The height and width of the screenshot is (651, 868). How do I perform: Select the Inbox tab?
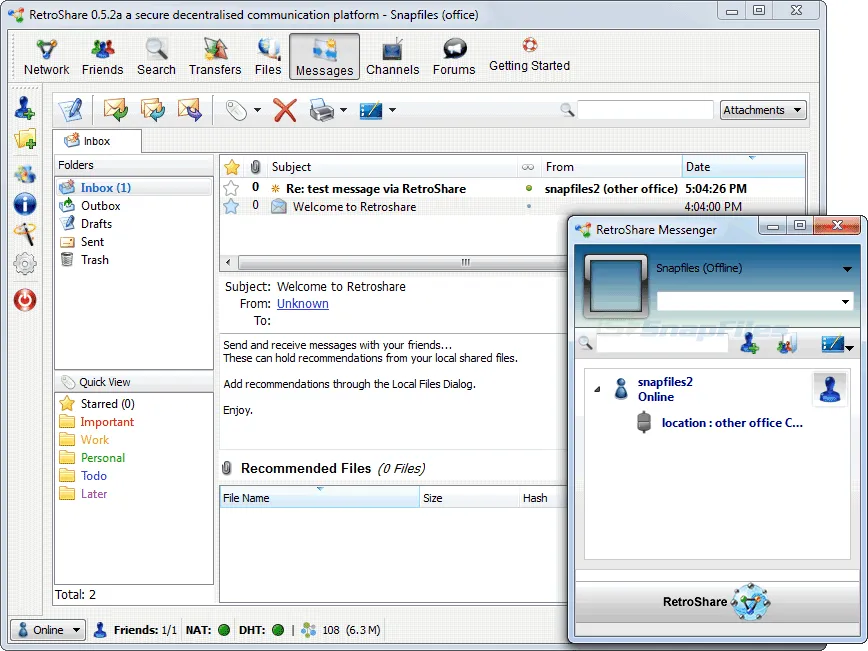(x=96, y=141)
